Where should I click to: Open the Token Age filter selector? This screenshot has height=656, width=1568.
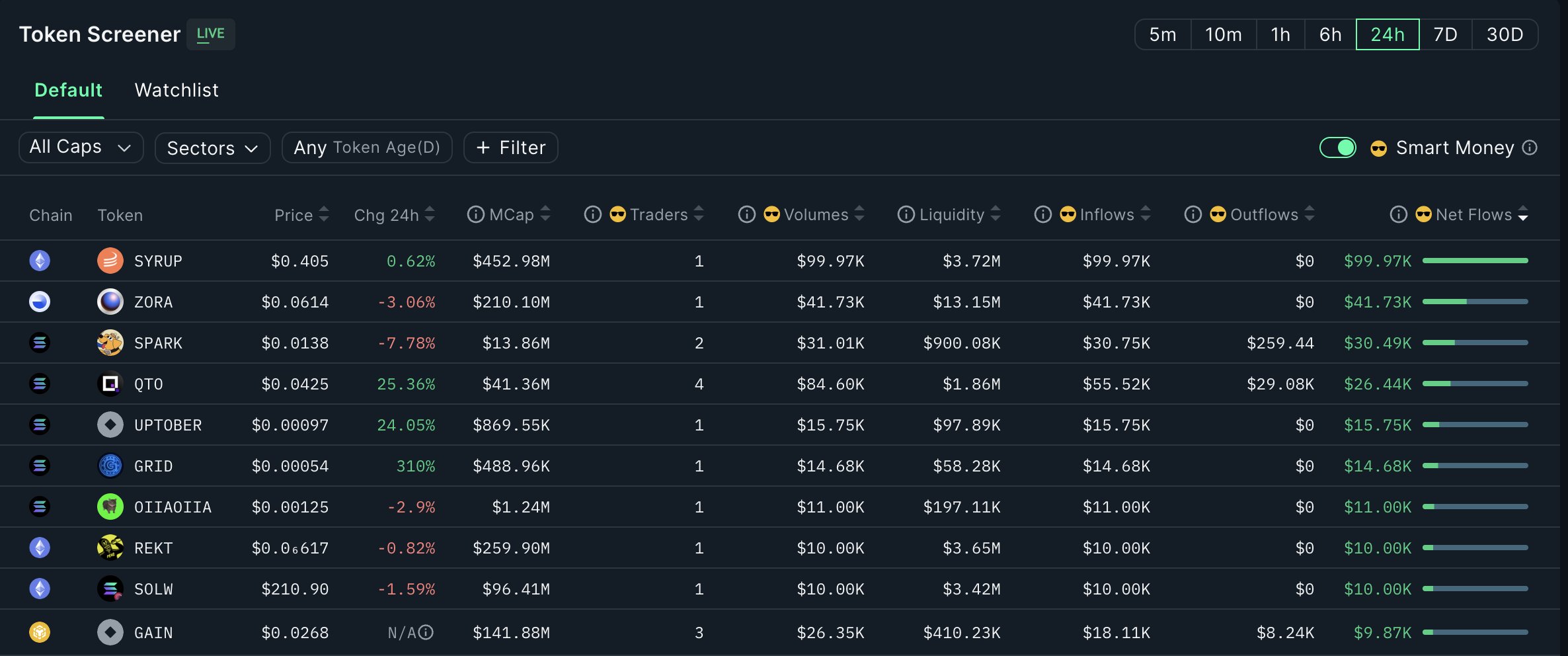[367, 147]
